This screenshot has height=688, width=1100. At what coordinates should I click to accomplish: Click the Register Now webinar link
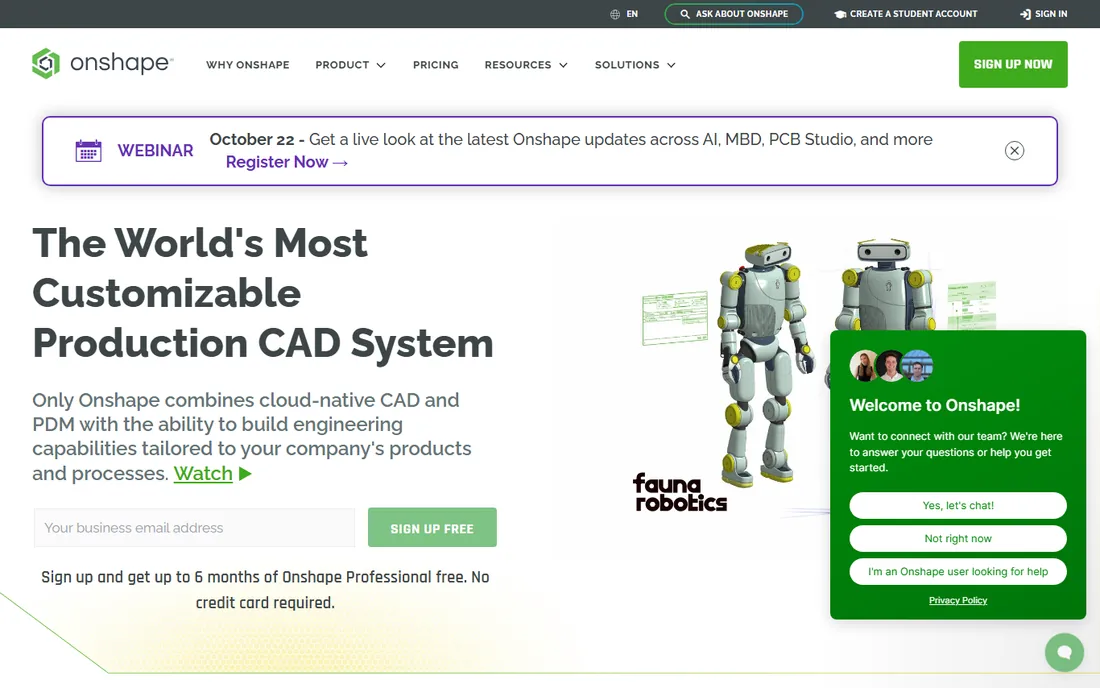click(x=286, y=162)
